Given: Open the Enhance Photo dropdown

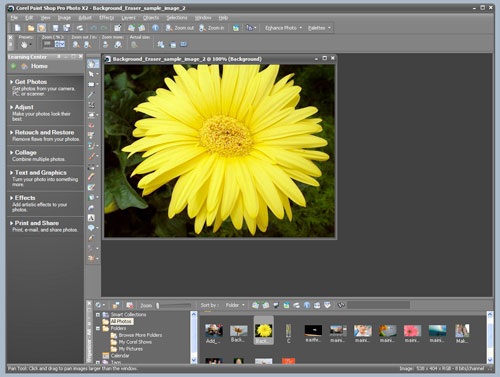Looking at the screenshot, I should tap(283, 28).
